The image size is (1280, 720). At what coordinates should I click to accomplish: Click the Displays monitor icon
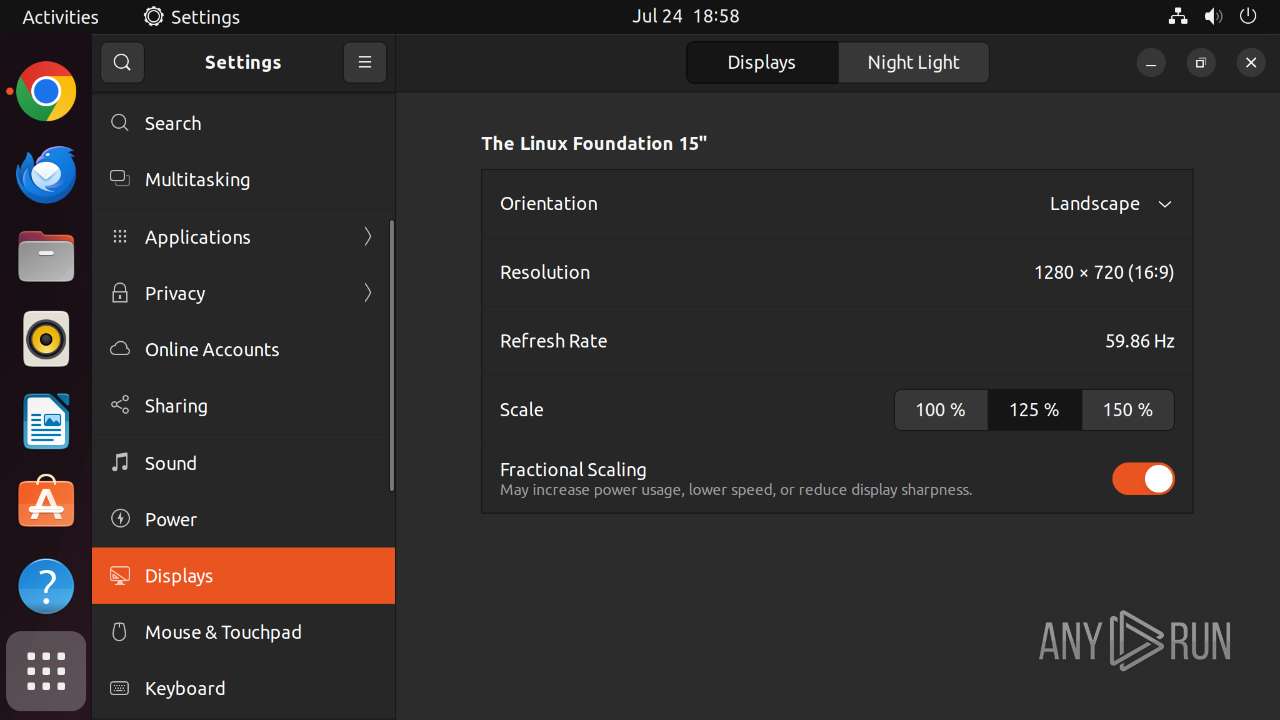click(120, 576)
